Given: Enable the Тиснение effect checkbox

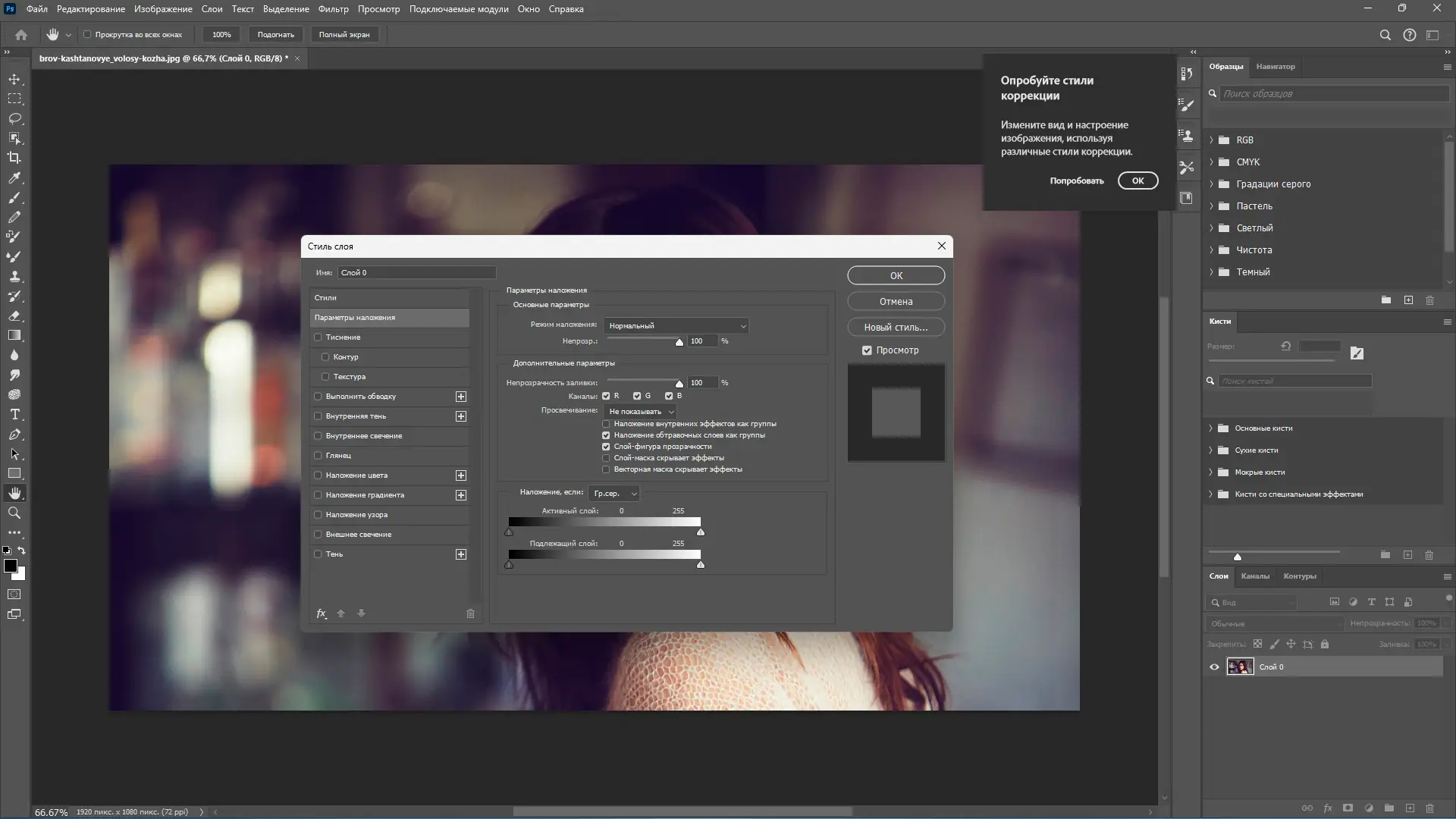Looking at the screenshot, I should (318, 337).
